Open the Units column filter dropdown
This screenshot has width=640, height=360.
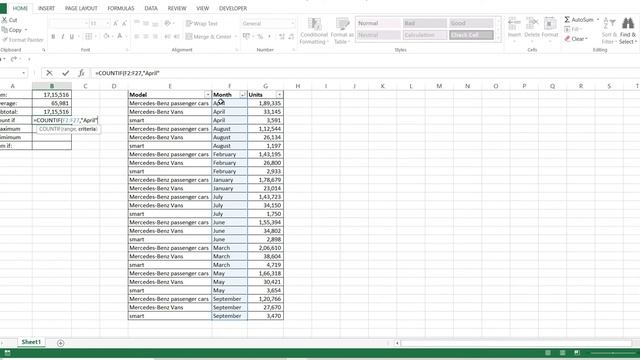click(279, 95)
